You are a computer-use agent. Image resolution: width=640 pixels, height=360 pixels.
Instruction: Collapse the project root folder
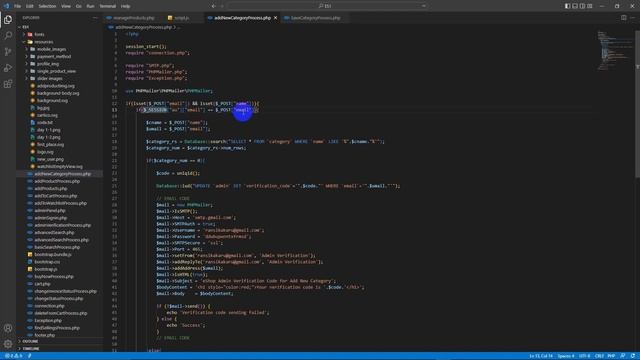[25, 27]
